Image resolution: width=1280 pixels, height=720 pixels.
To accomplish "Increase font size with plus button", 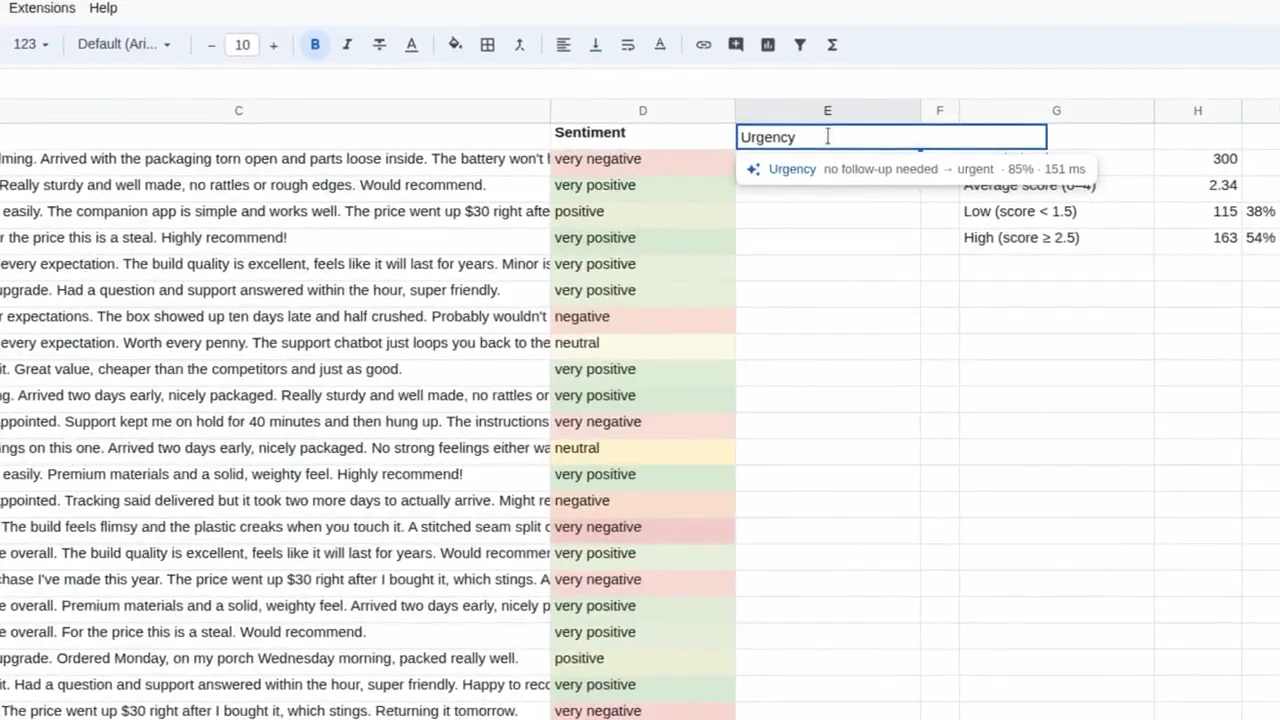I will click(273, 45).
